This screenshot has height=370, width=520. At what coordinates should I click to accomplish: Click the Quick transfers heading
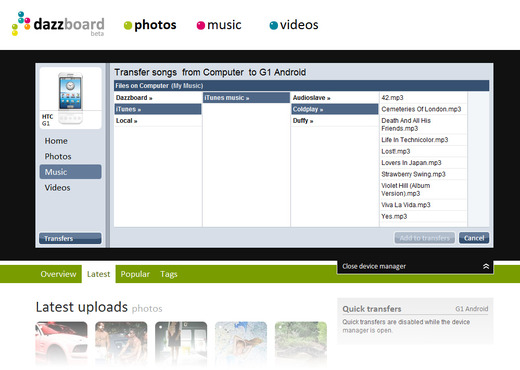tap(372, 309)
